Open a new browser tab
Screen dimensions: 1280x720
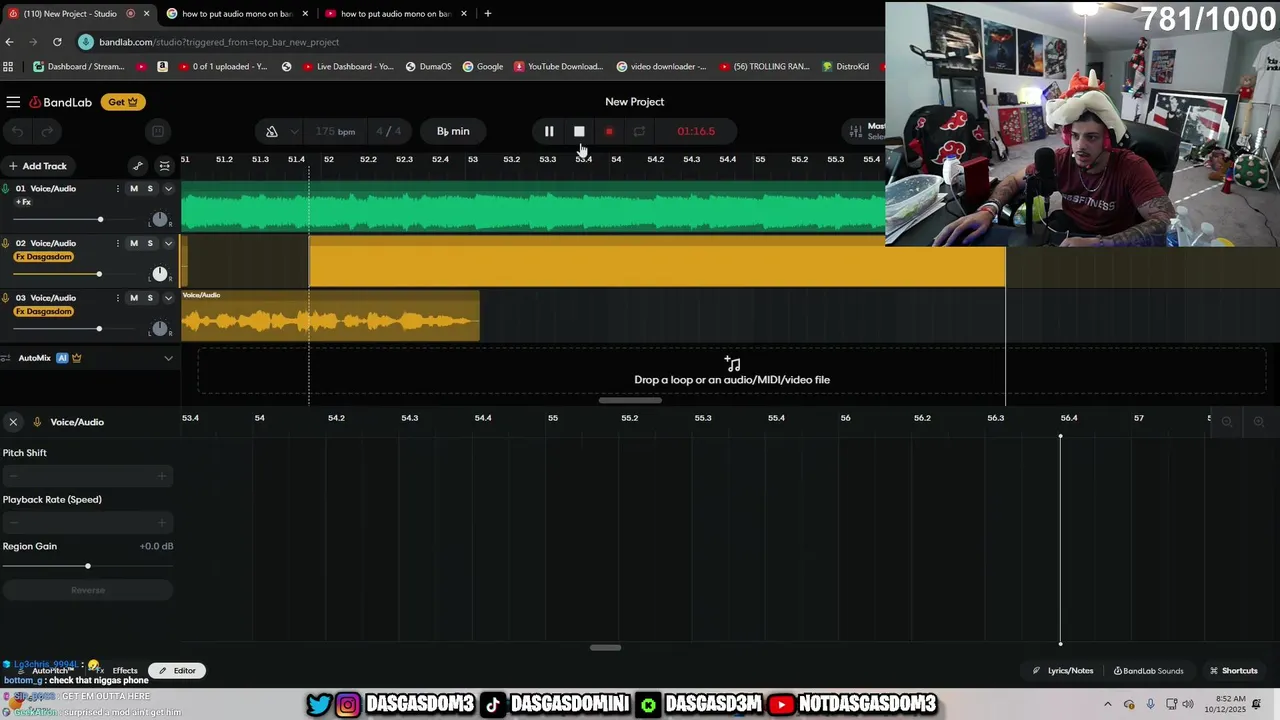[488, 14]
